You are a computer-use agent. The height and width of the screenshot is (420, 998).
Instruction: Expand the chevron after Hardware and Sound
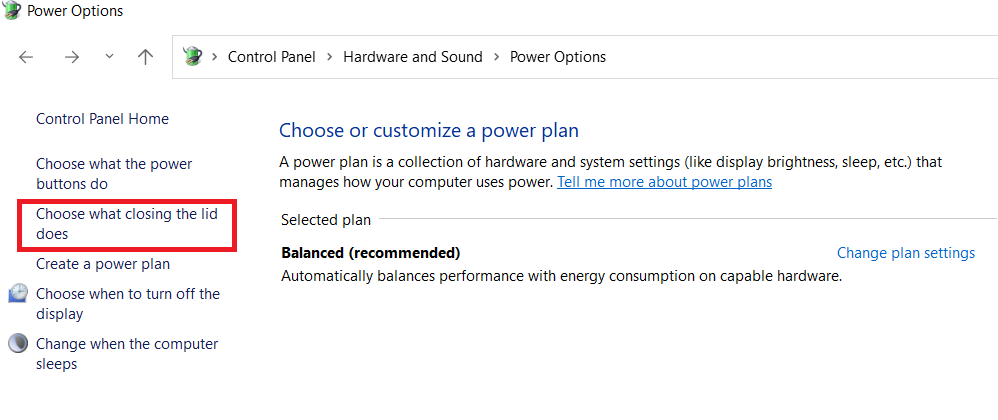(496, 57)
